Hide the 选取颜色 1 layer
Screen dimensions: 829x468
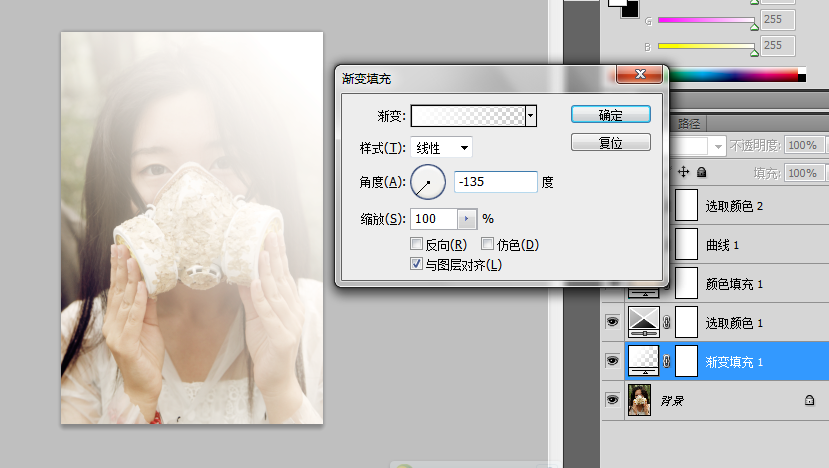point(612,322)
